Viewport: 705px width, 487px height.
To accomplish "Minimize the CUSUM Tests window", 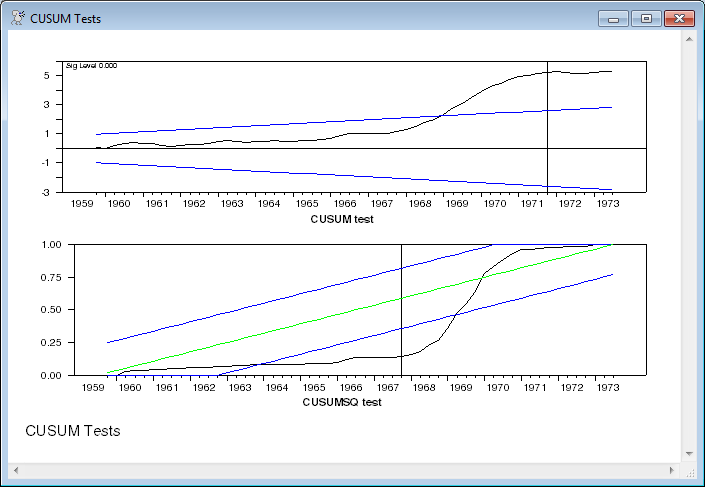I will (611, 18).
